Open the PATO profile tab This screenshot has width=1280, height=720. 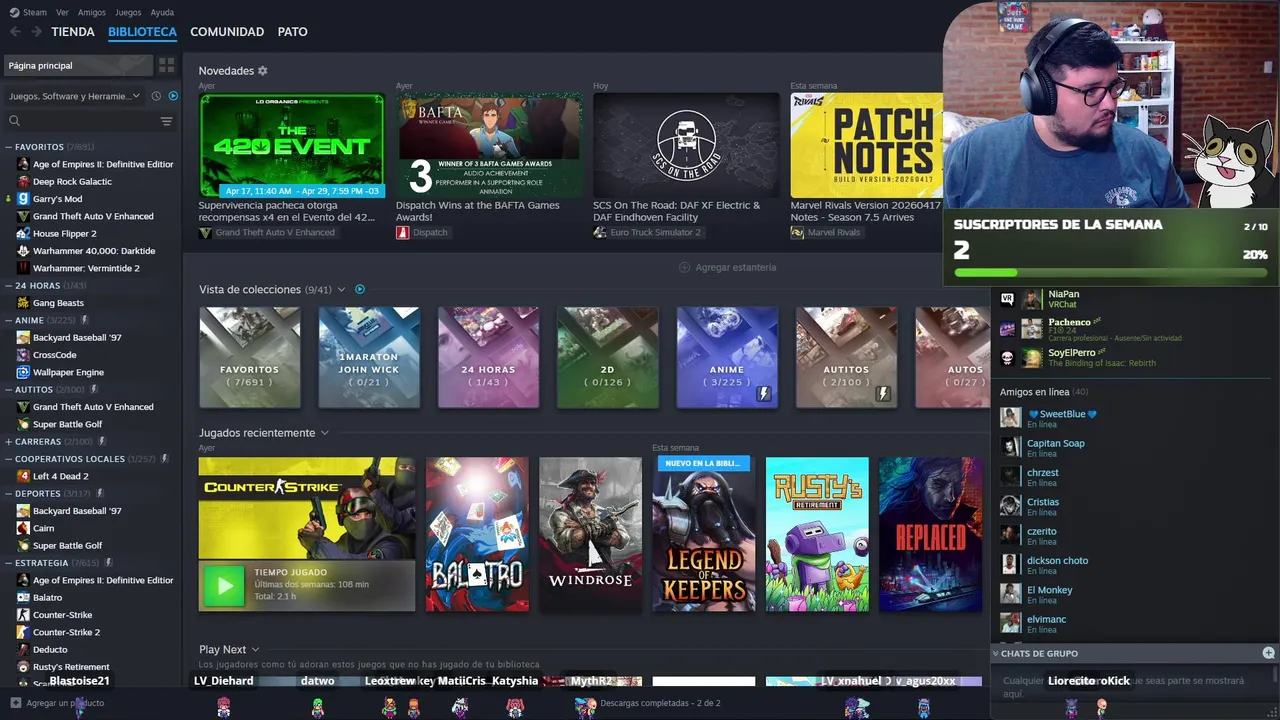(x=292, y=32)
